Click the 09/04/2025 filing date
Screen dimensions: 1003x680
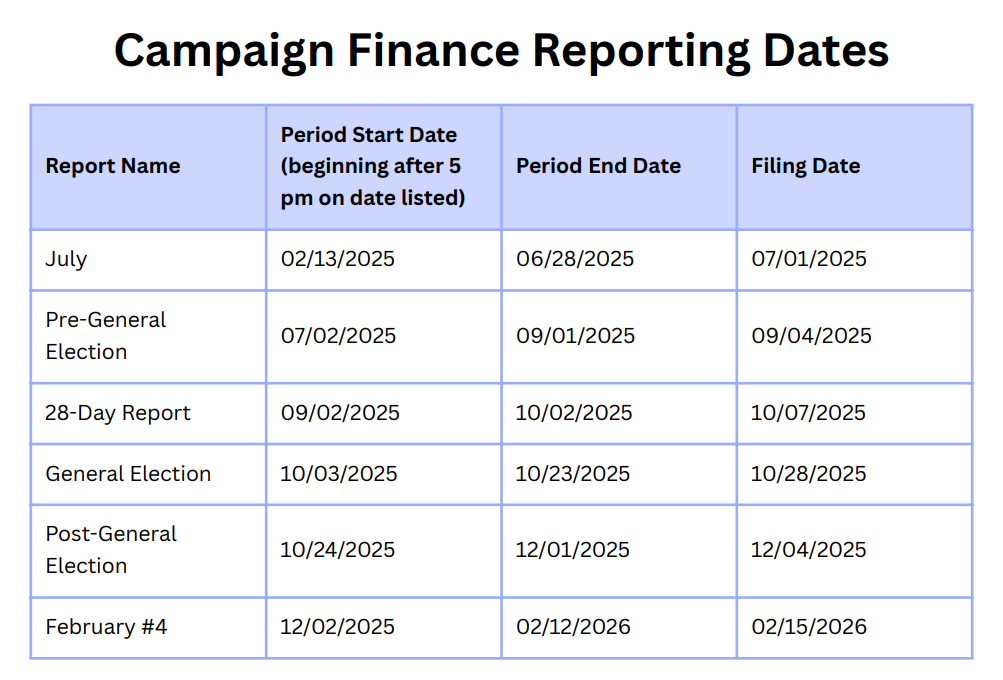(x=812, y=336)
